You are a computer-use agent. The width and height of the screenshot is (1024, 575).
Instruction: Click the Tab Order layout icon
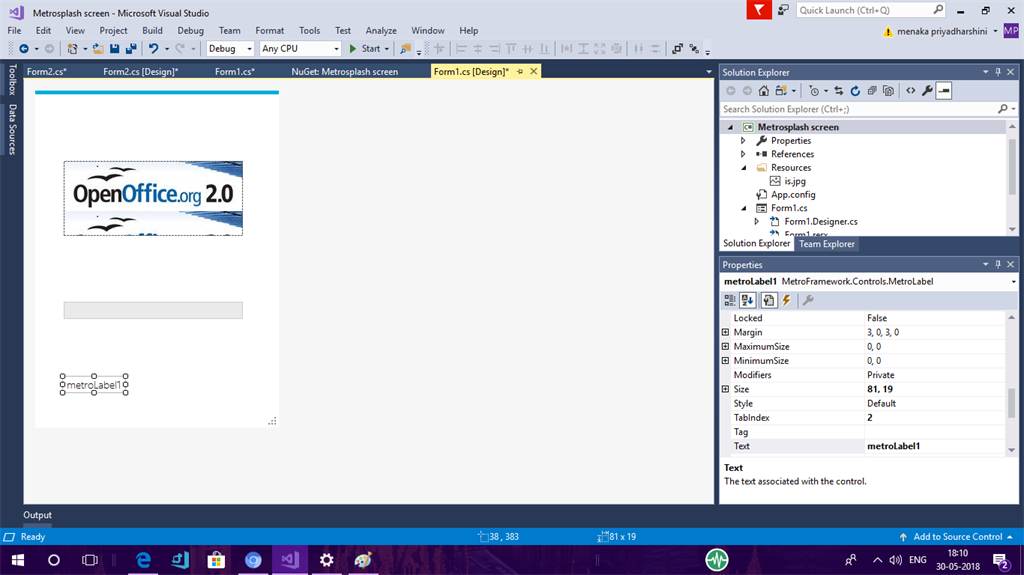pyautogui.click(x=694, y=48)
